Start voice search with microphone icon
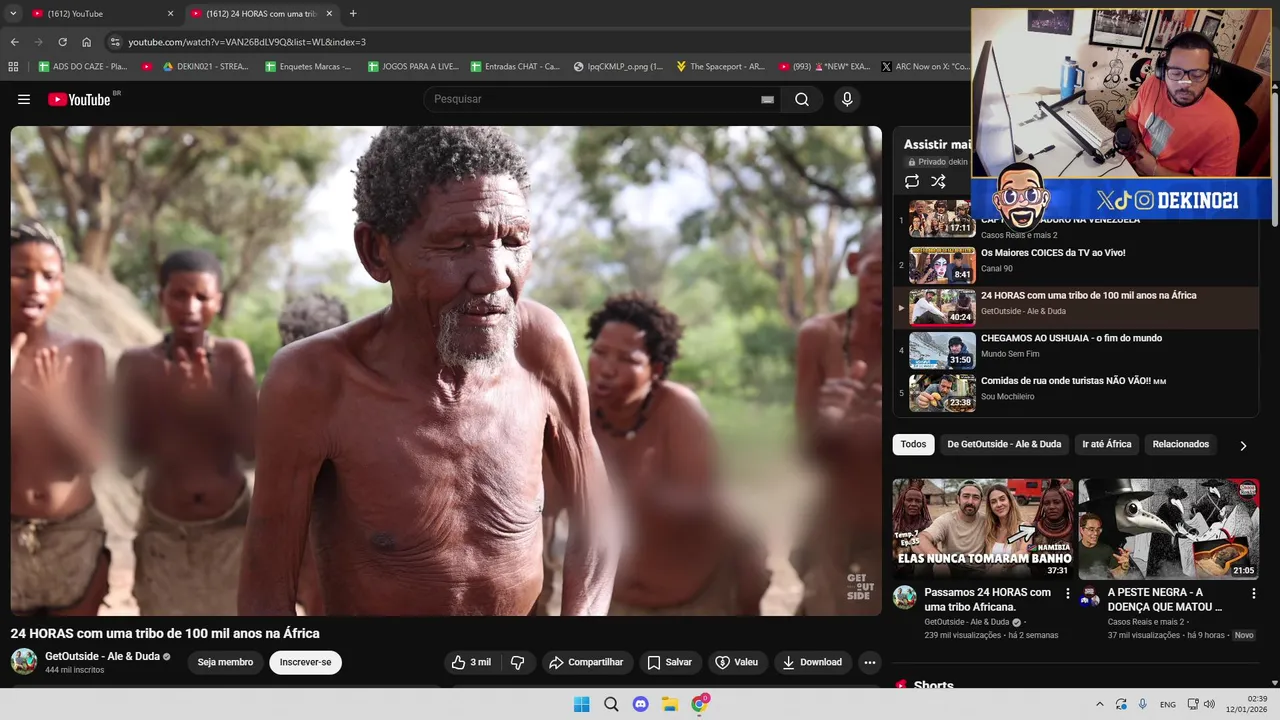The width and height of the screenshot is (1280, 720). coord(847,99)
